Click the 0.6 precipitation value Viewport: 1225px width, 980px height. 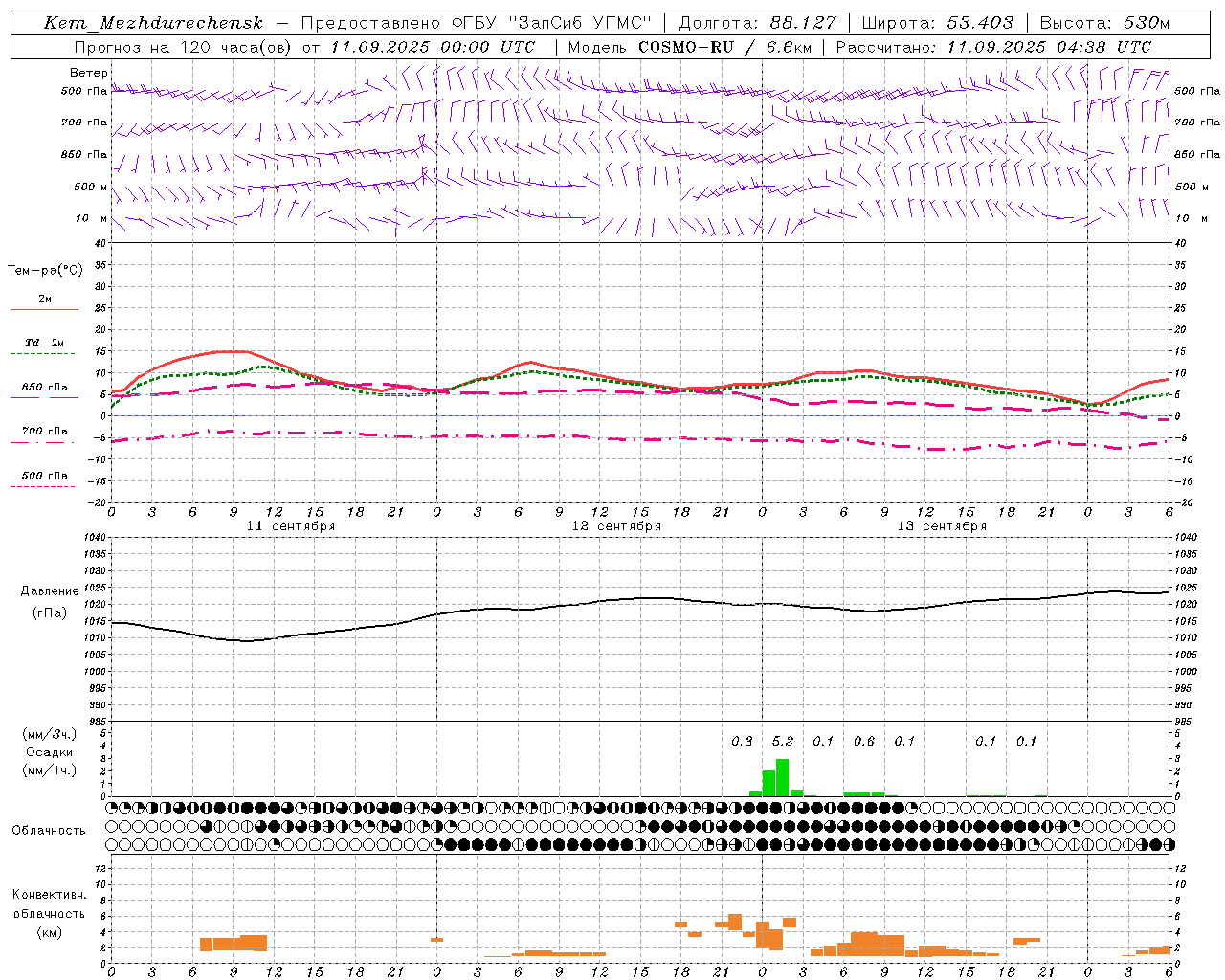click(864, 741)
